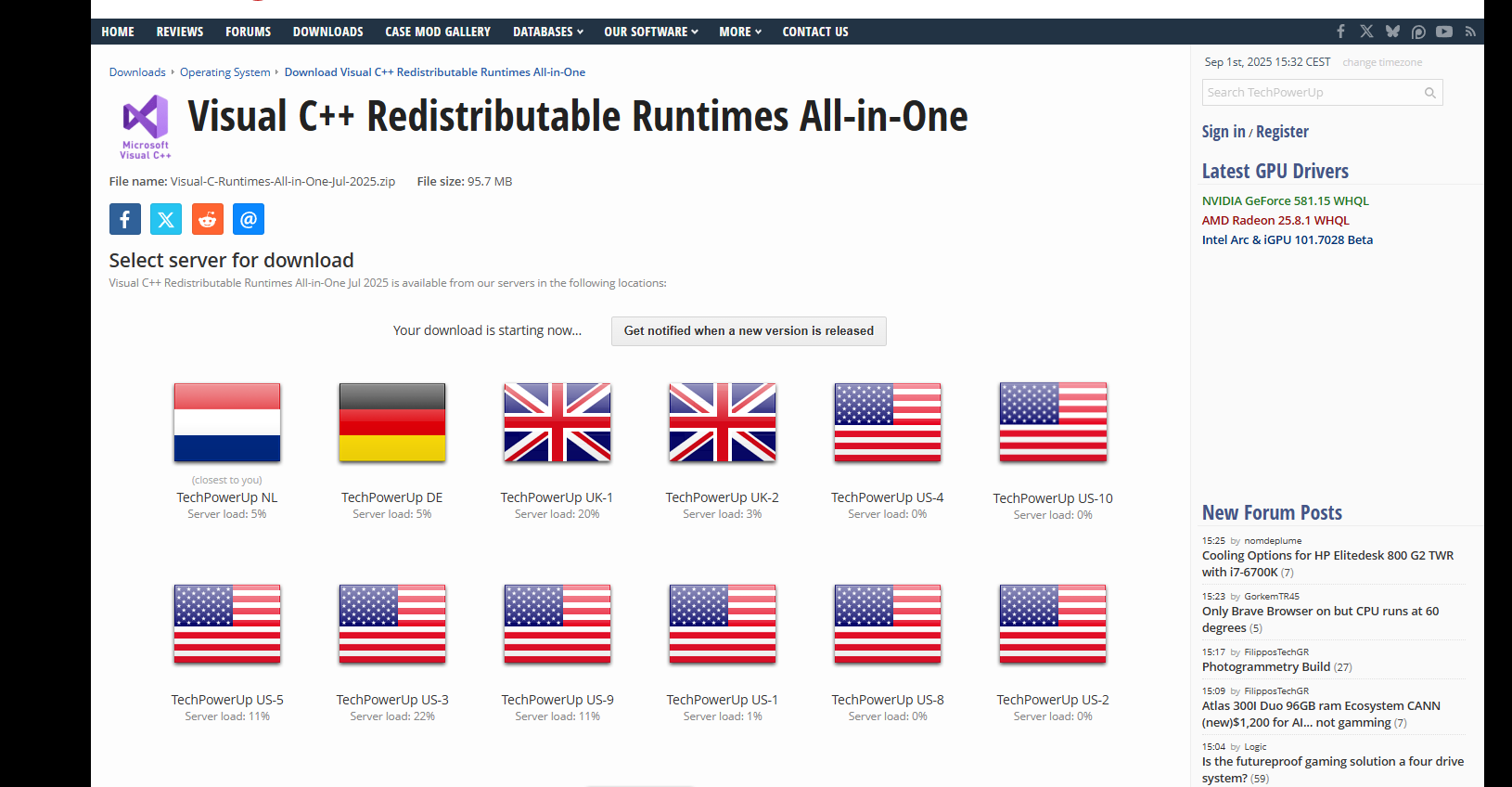This screenshot has width=1512, height=787.
Task: Open the Cooling Options for HP Elitedesk forum post
Action: (x=1328, y=563)
